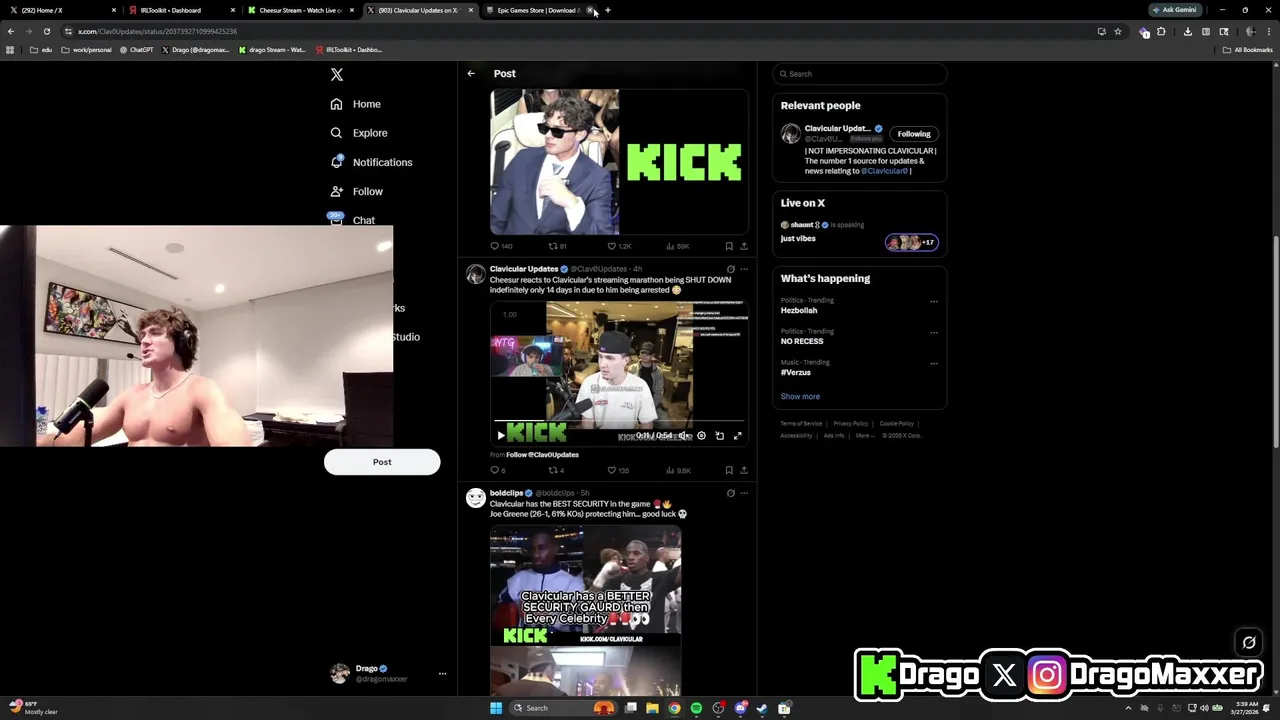Open Grok icon on boldclips post
This screenshot has width=1280, height=720.
(x=730, y=493)
